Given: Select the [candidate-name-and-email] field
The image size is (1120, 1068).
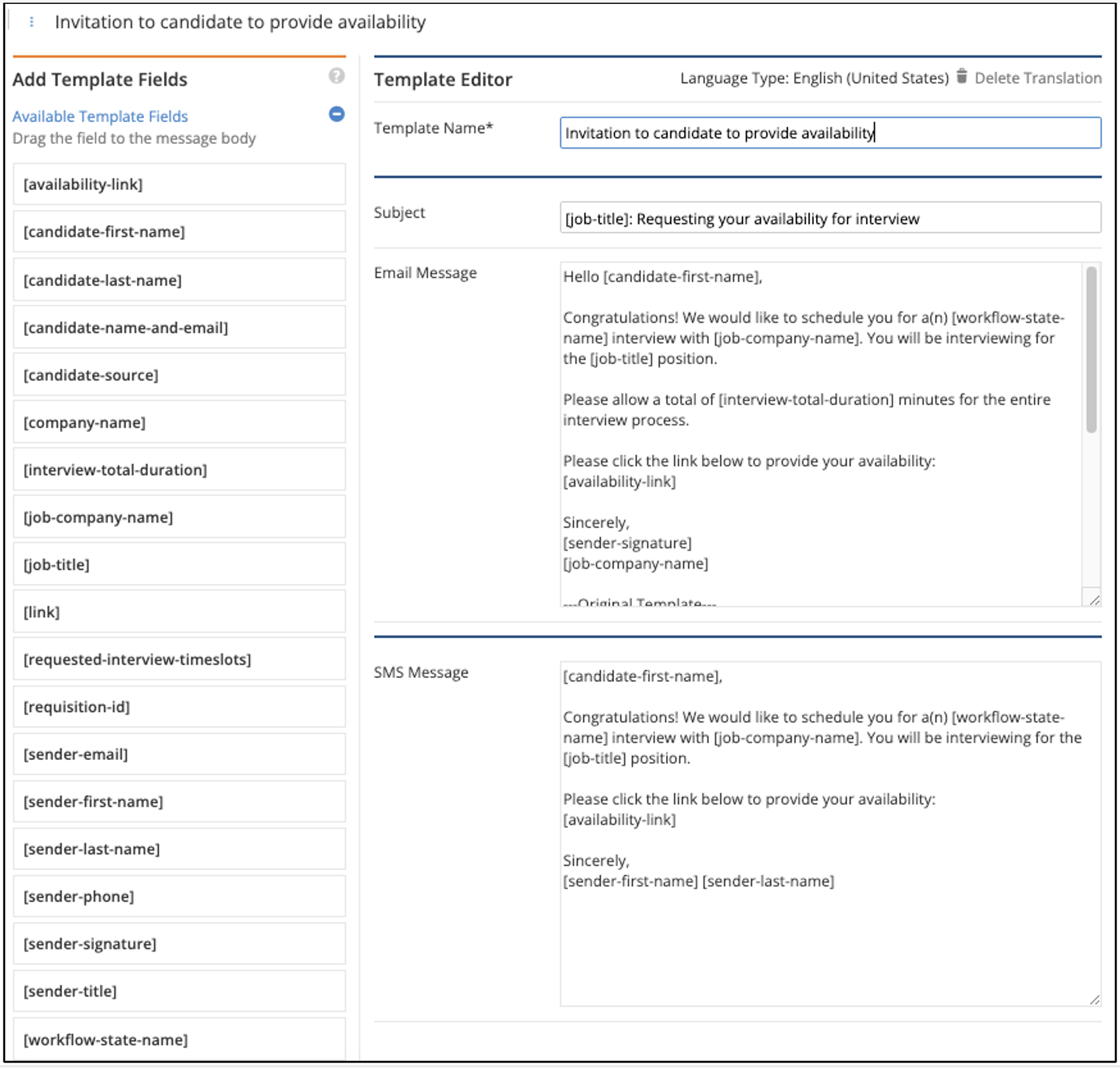Looking at the screenshot, I should 179,327.
